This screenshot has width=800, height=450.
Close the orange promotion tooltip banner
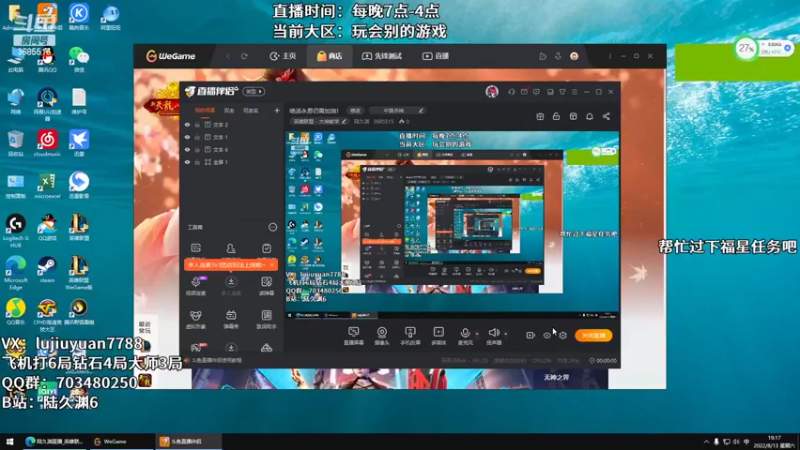(x=272, y=265)
